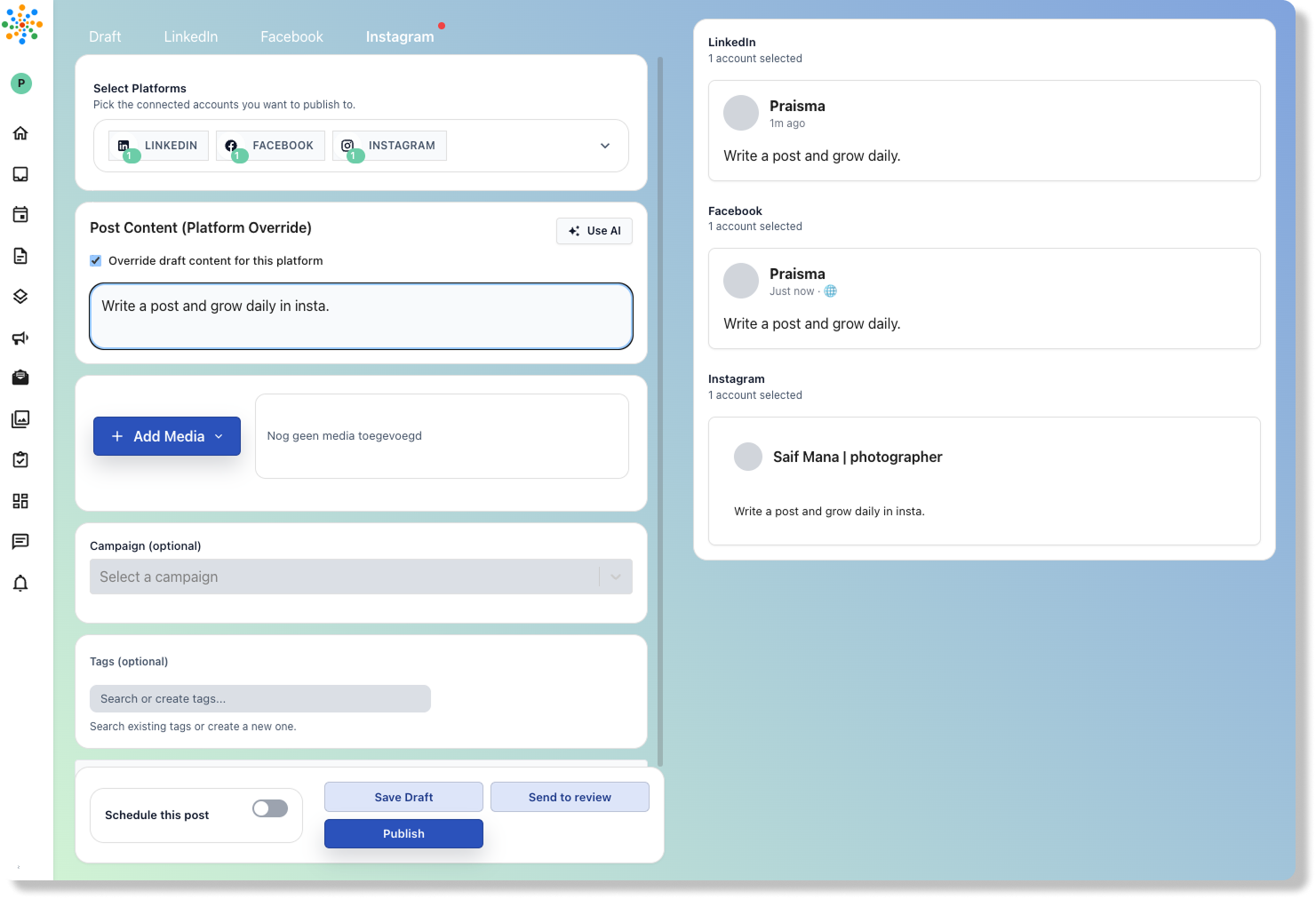Click the notifications bell icon
Viewport: 1316px width, 899px height.
coord(20,584)
